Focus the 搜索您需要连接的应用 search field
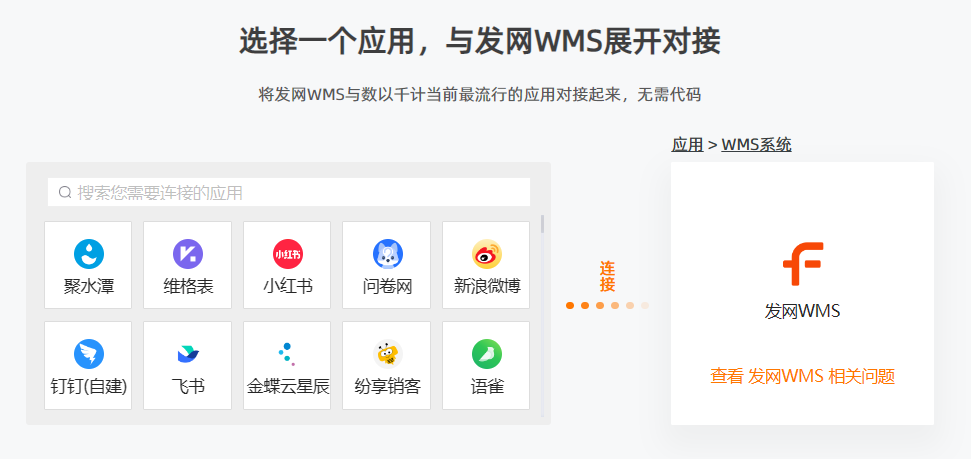Image resolution: width=971 pixels, height=459 pixels. click(289, 192)
